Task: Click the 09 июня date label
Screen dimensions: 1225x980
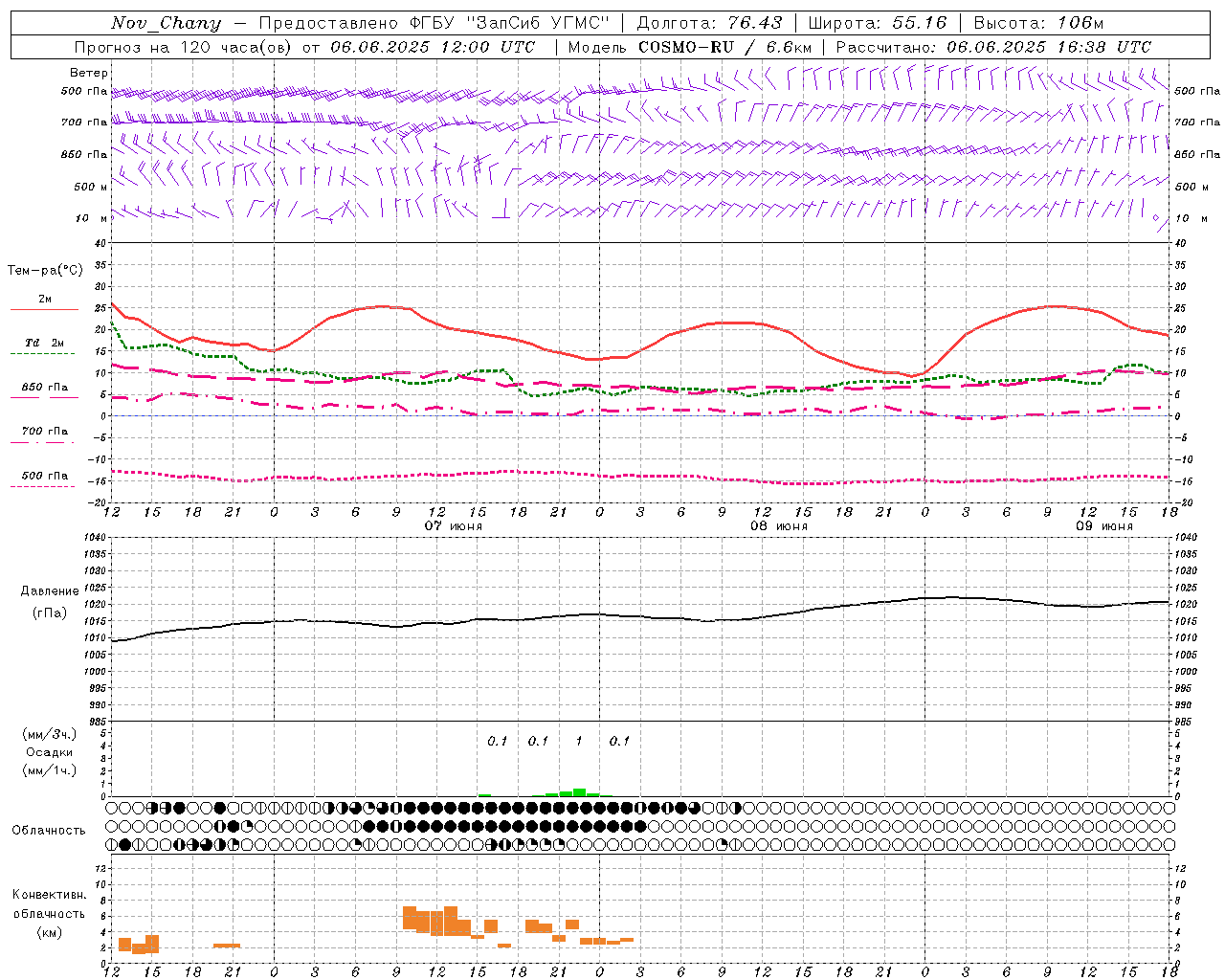Action: pyautogui.click(x=1104, y=526)
